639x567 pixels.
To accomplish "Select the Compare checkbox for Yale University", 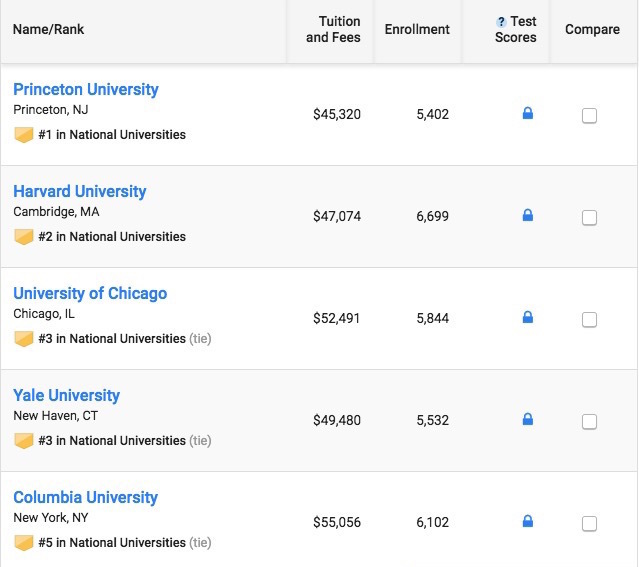I will coord(589,422).
